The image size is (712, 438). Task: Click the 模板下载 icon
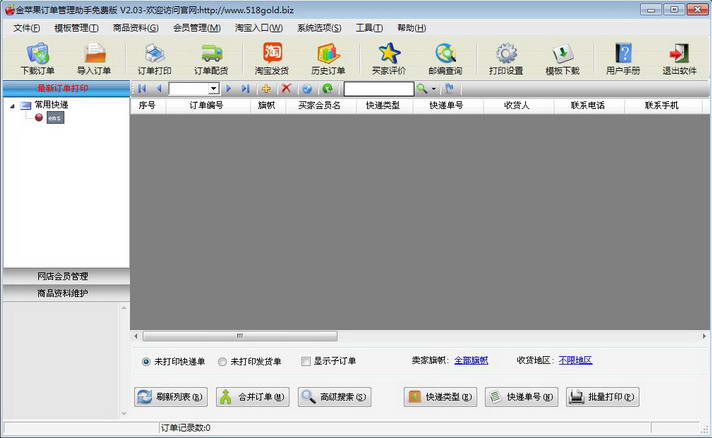(x=563, y=59)
